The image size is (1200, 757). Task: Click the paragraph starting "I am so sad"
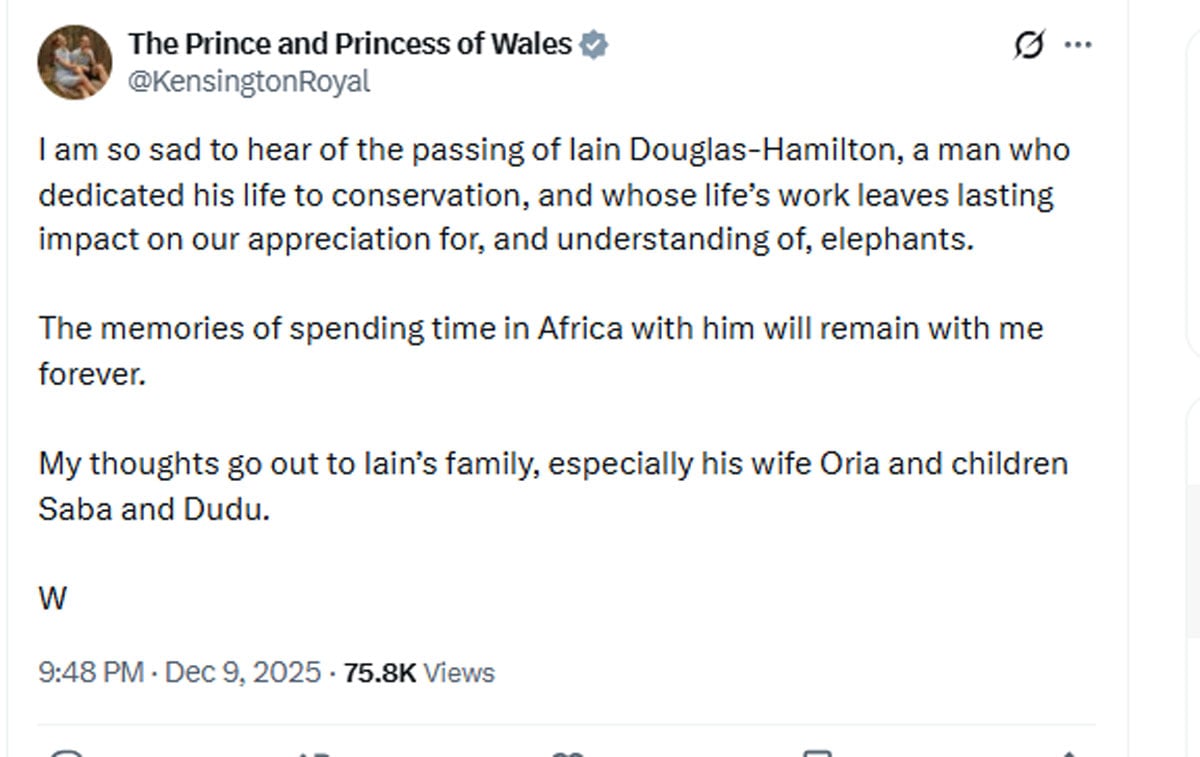[x=553, y=195]
